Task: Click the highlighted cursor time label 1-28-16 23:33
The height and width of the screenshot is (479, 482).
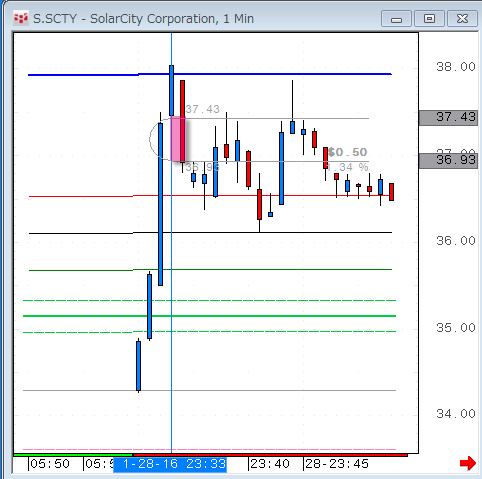Action: click(x=170, y=464)
